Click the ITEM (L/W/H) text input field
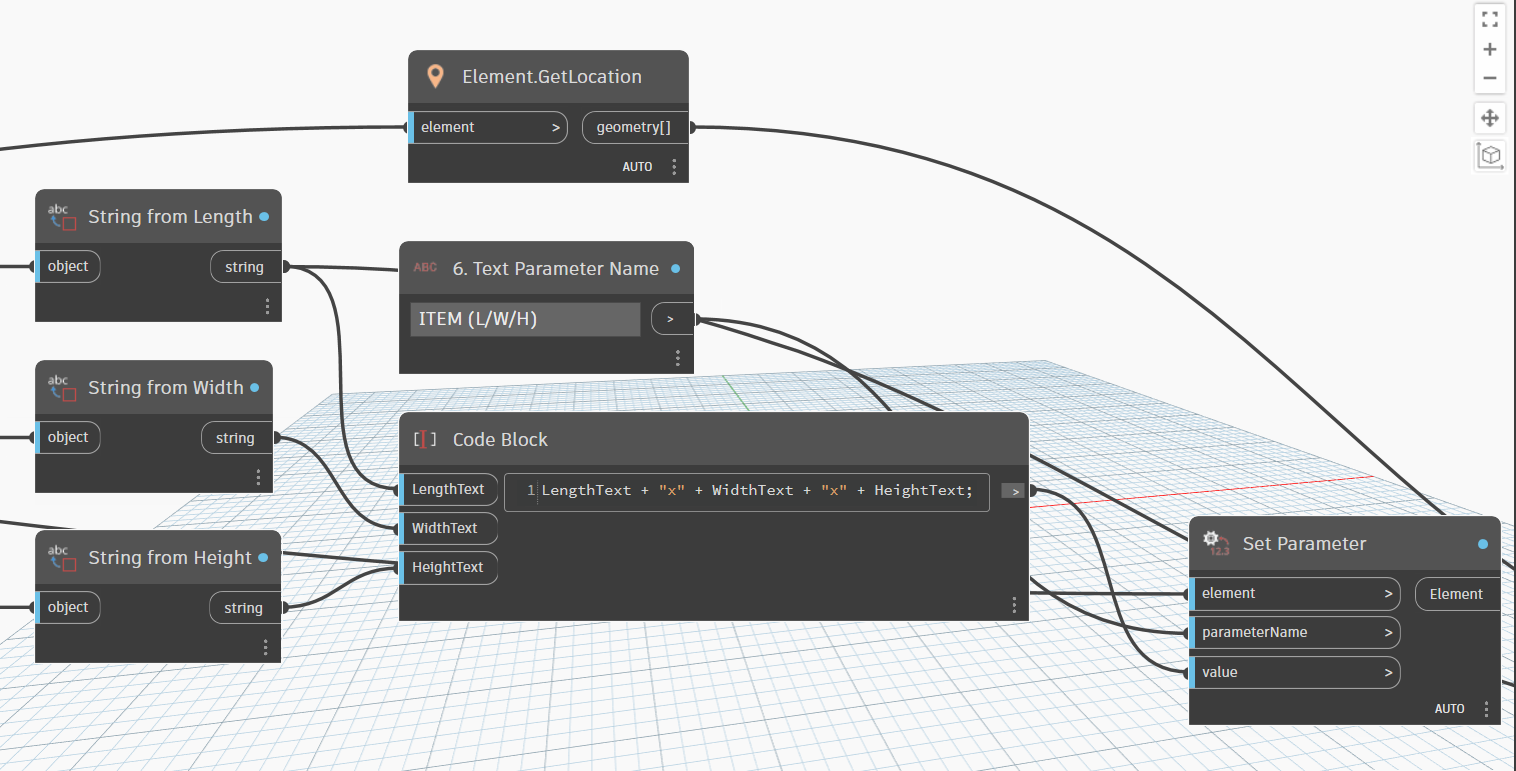Screen dimensions: 1516x771 click(x=524, y=318)
